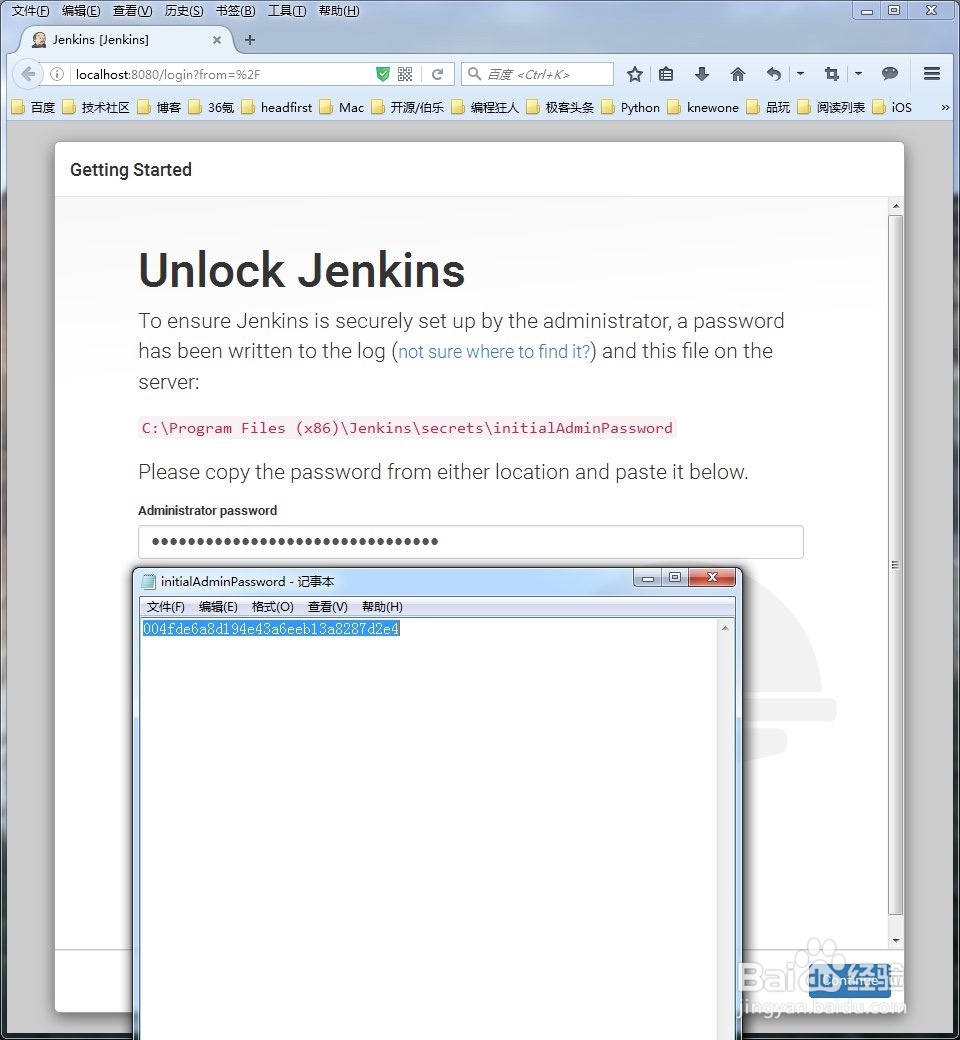Open a new tab with plus button
Viewport: 960px width, 1040px height.
(x=250, y=40)
